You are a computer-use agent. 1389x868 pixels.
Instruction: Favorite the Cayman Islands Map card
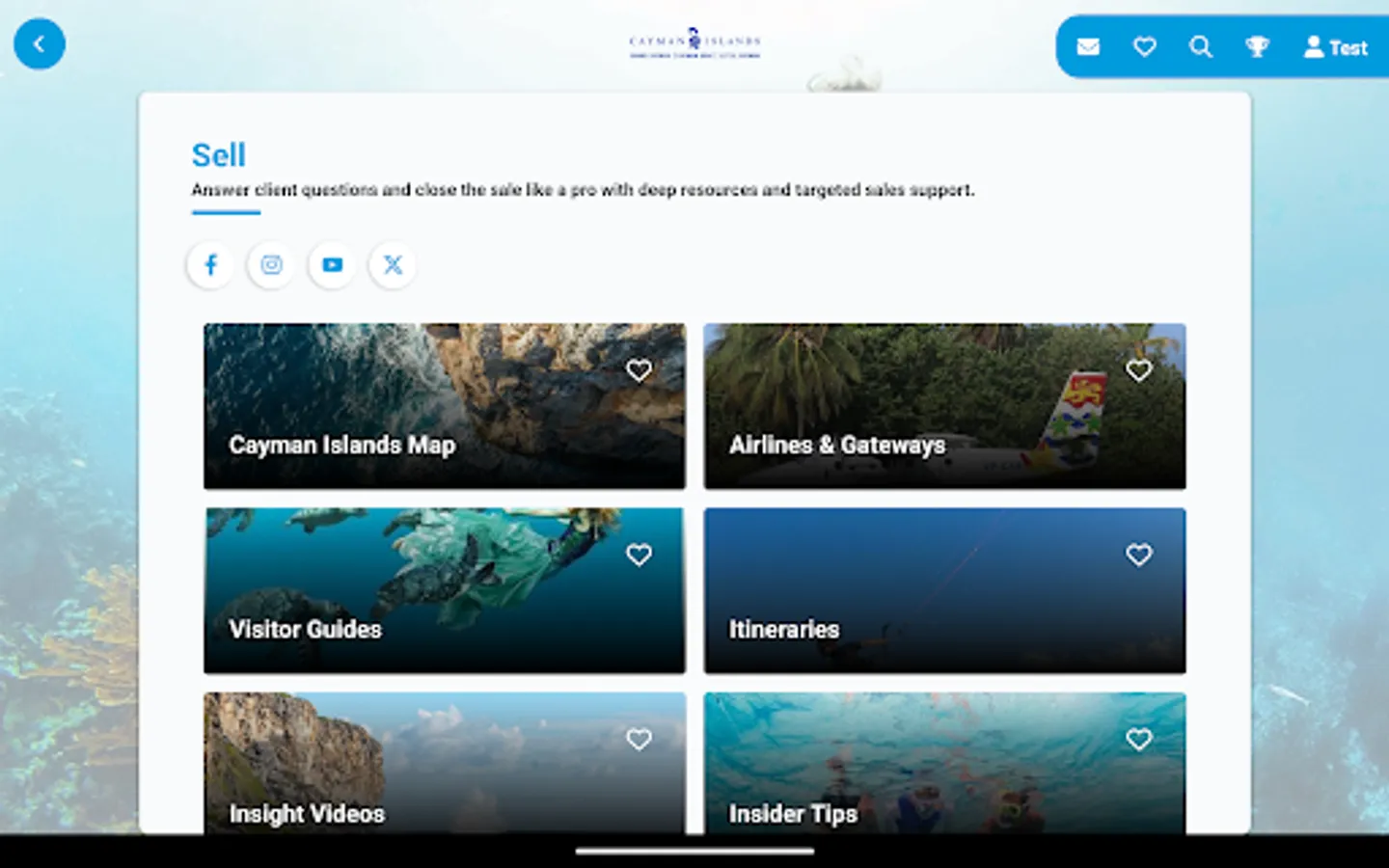[639, 370]
